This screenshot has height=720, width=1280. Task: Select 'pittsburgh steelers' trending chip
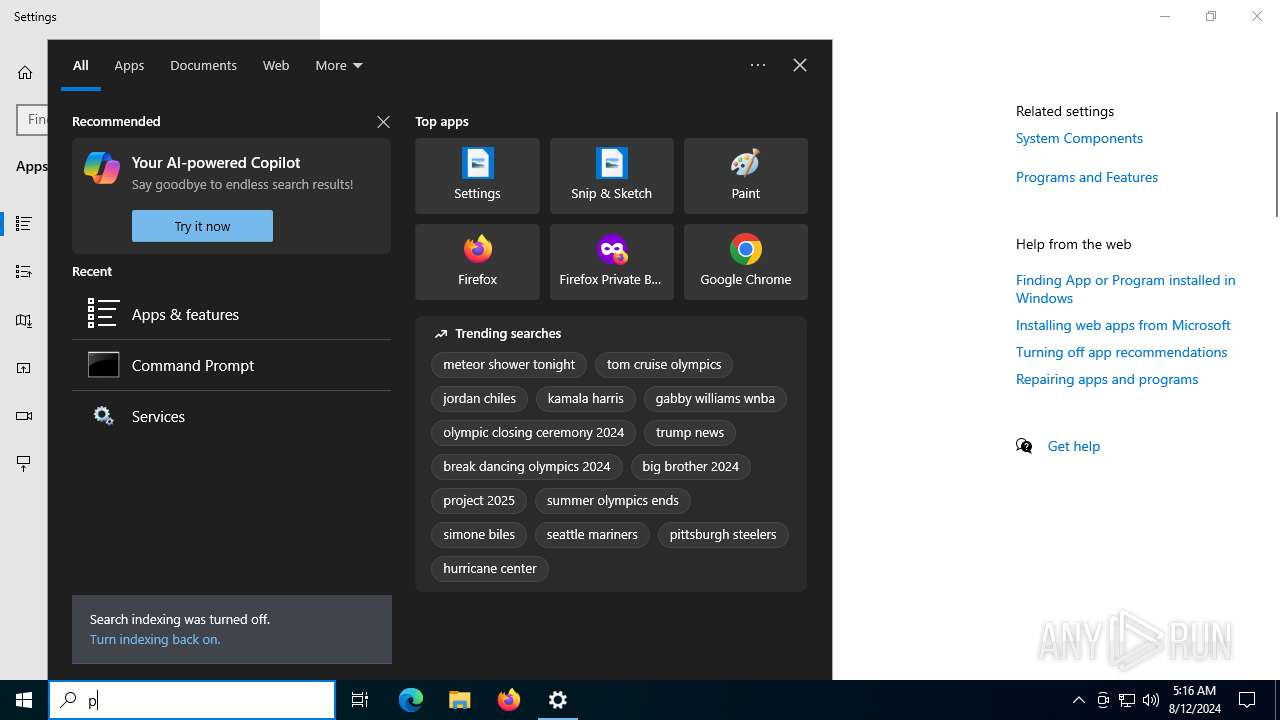click(x=723, y=535)
